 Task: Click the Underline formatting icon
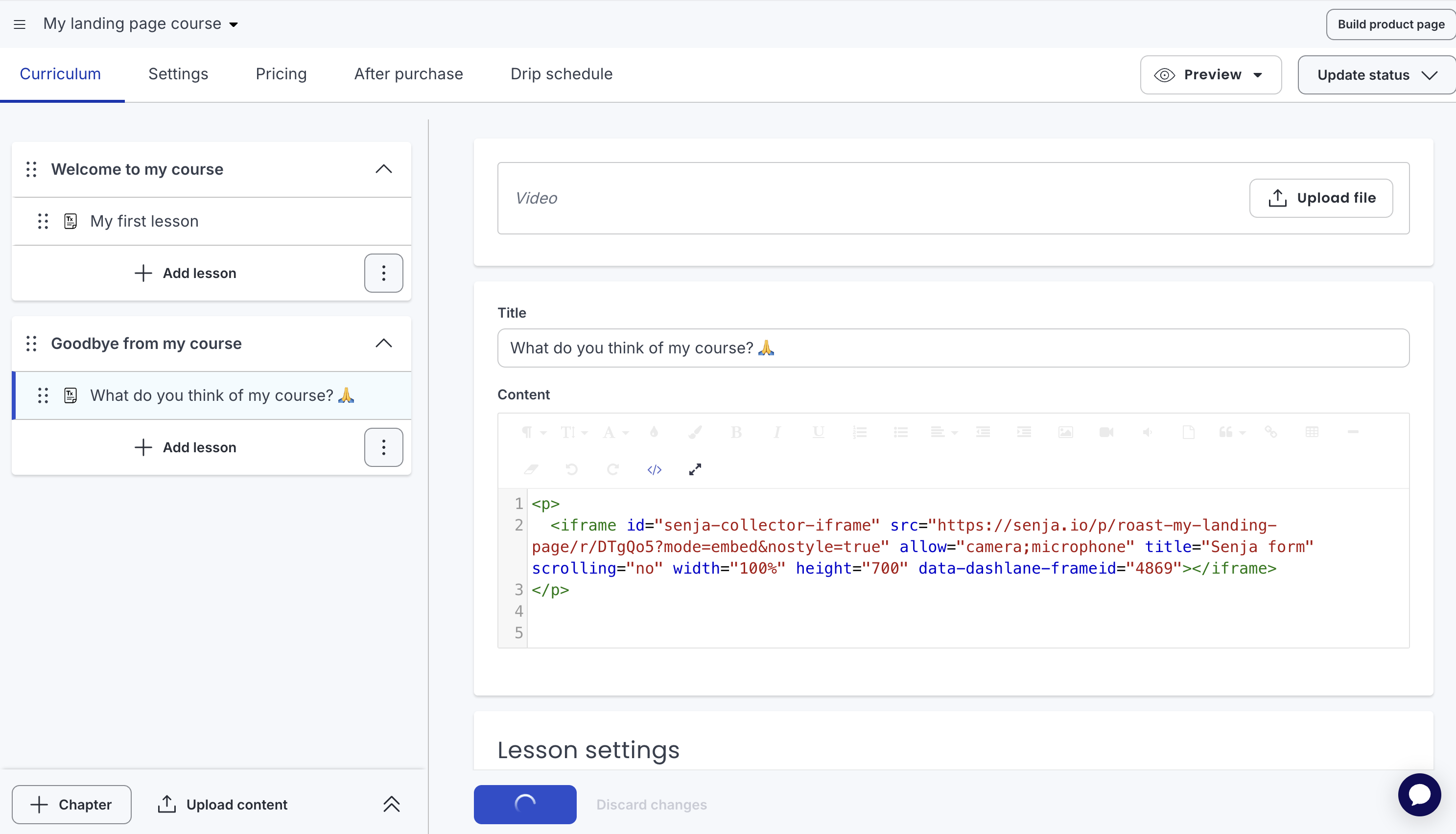point(818,433)
